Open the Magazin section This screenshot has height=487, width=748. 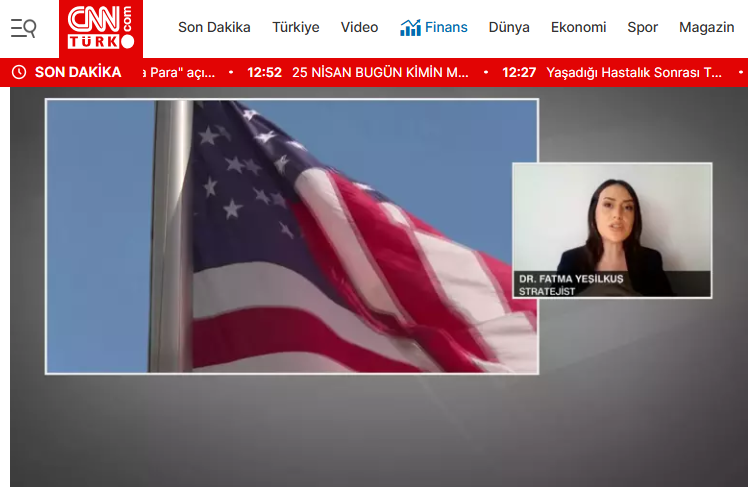pyautogui.click(x=706, y=28)
